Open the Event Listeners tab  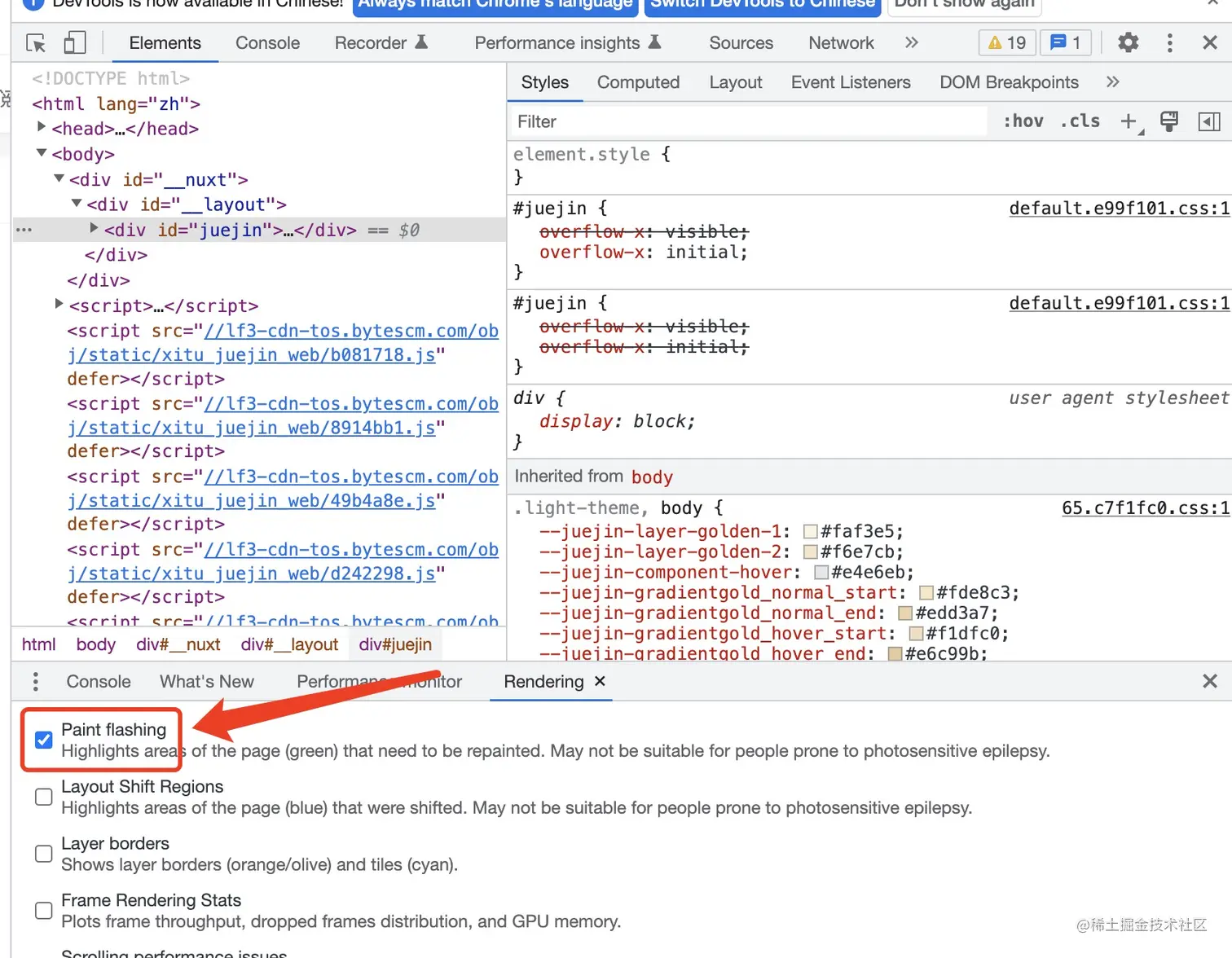(x=851, y=82)
